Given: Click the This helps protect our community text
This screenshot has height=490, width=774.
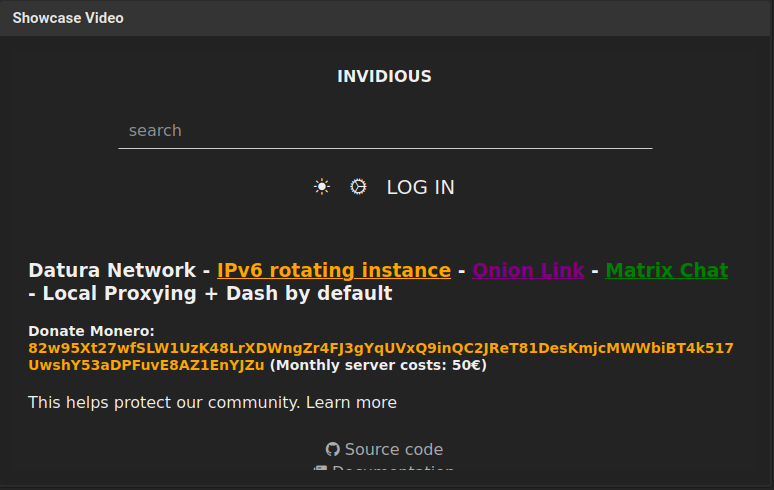Looking at the screenshot, I should click(164, 403).
